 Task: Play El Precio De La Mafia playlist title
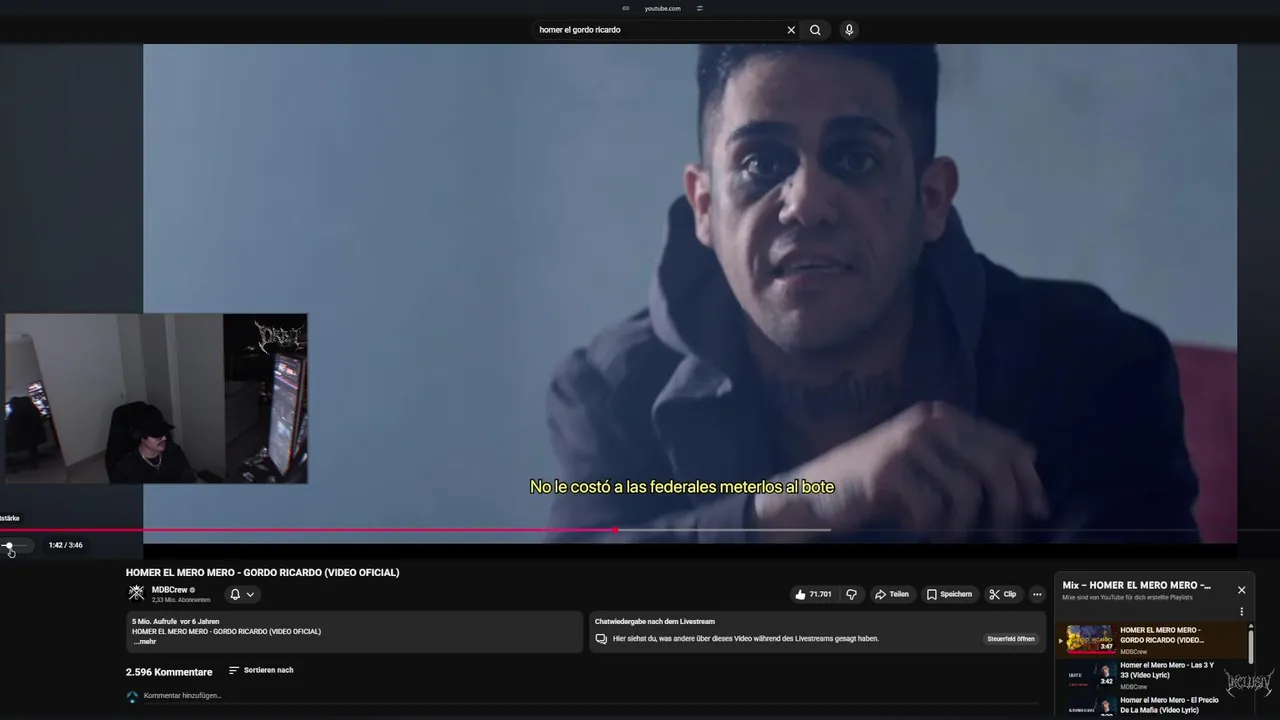tap(1169, 705)
